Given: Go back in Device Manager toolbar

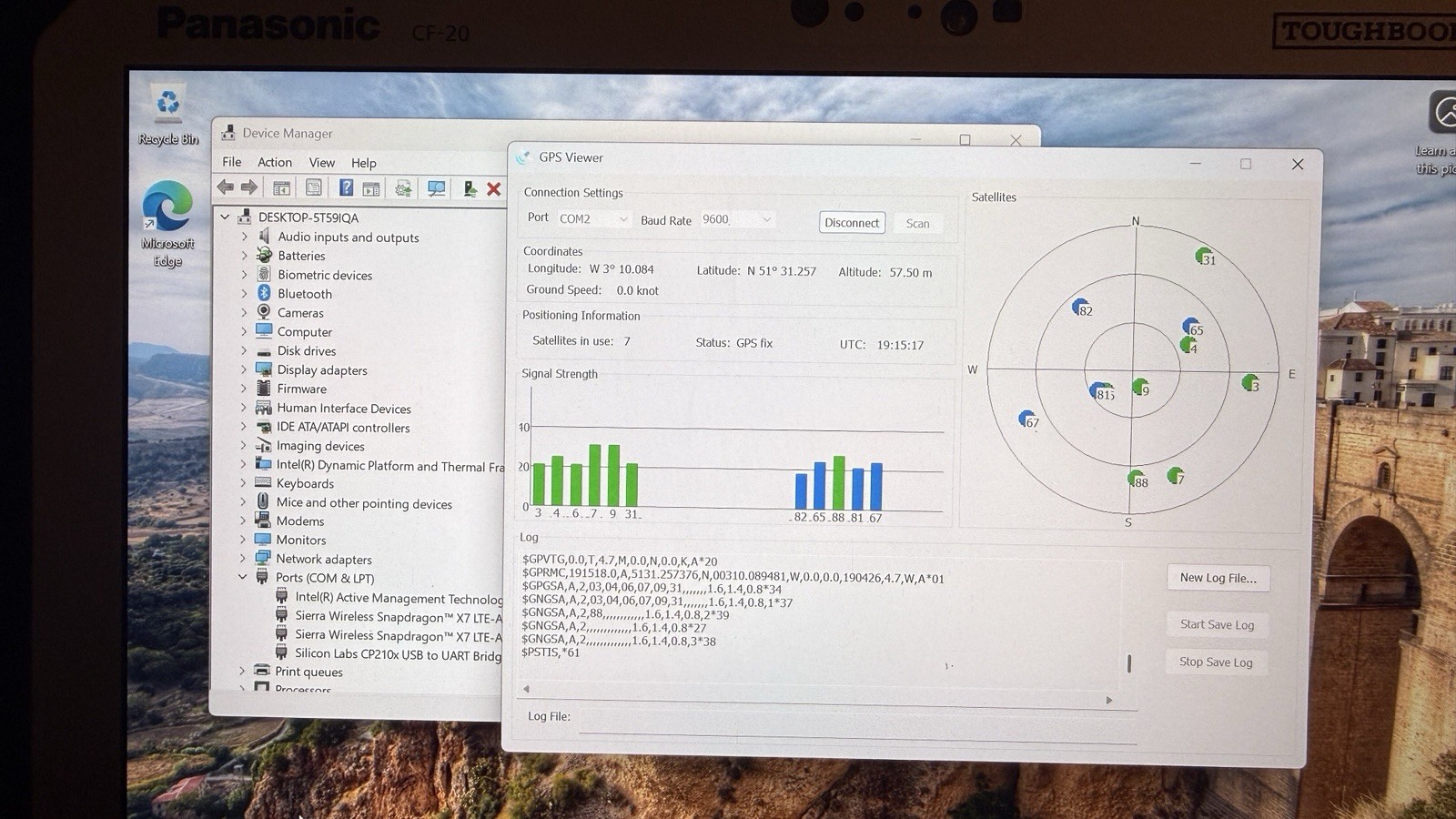Looking at the screenshot, I should (x=226, y=187).
